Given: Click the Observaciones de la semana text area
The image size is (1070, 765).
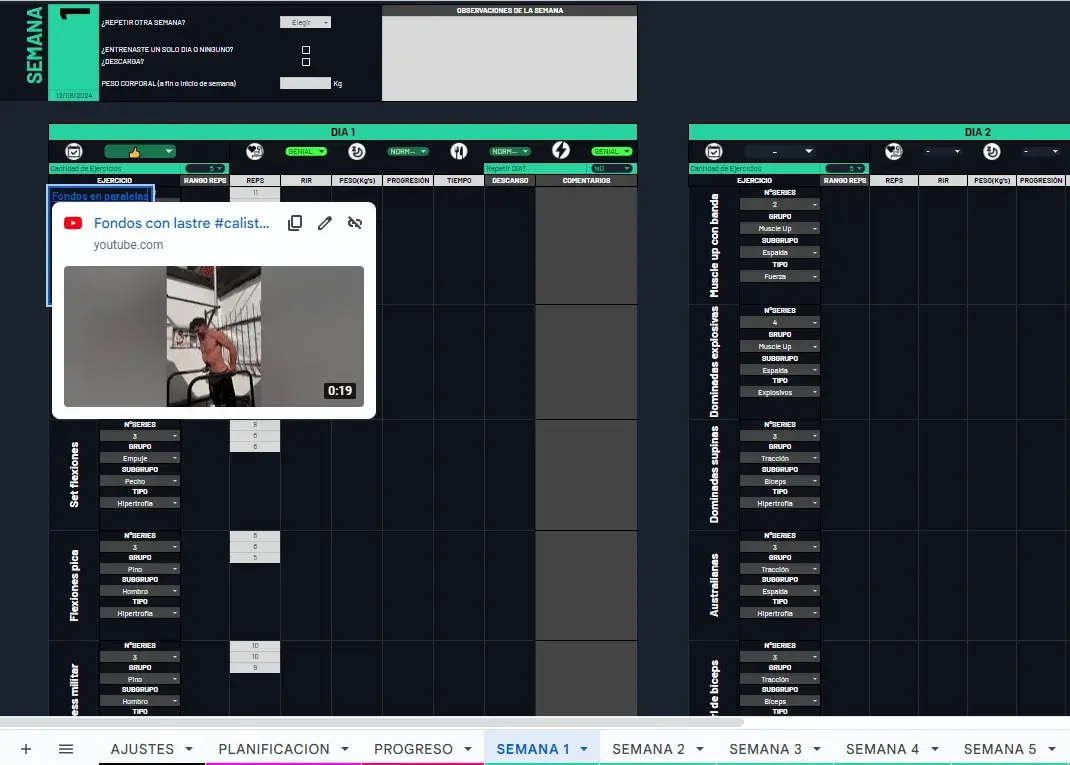Looking at the screenshot, I should (509, 58).
